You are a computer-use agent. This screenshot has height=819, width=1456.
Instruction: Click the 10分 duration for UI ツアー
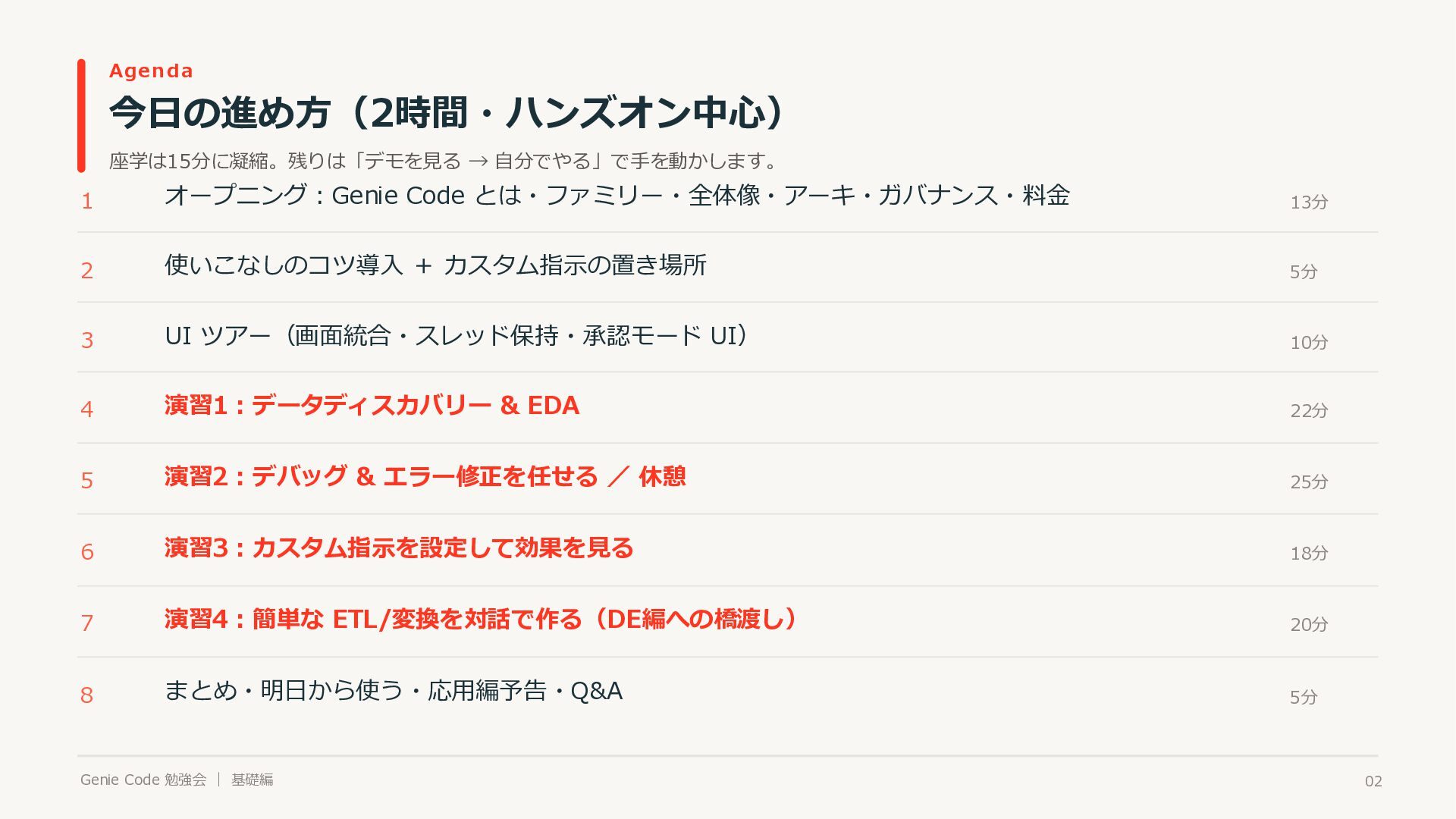(1309, 343)
